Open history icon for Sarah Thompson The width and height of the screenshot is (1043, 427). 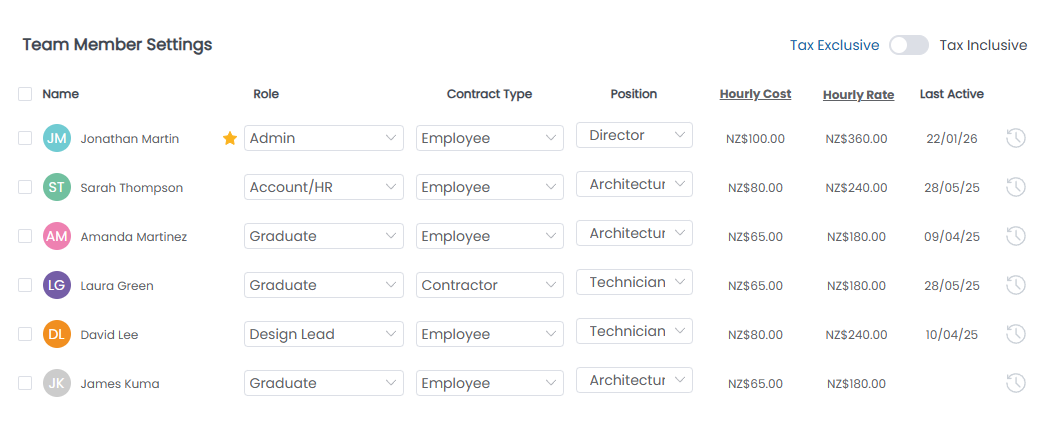(x=1016, y=188)
